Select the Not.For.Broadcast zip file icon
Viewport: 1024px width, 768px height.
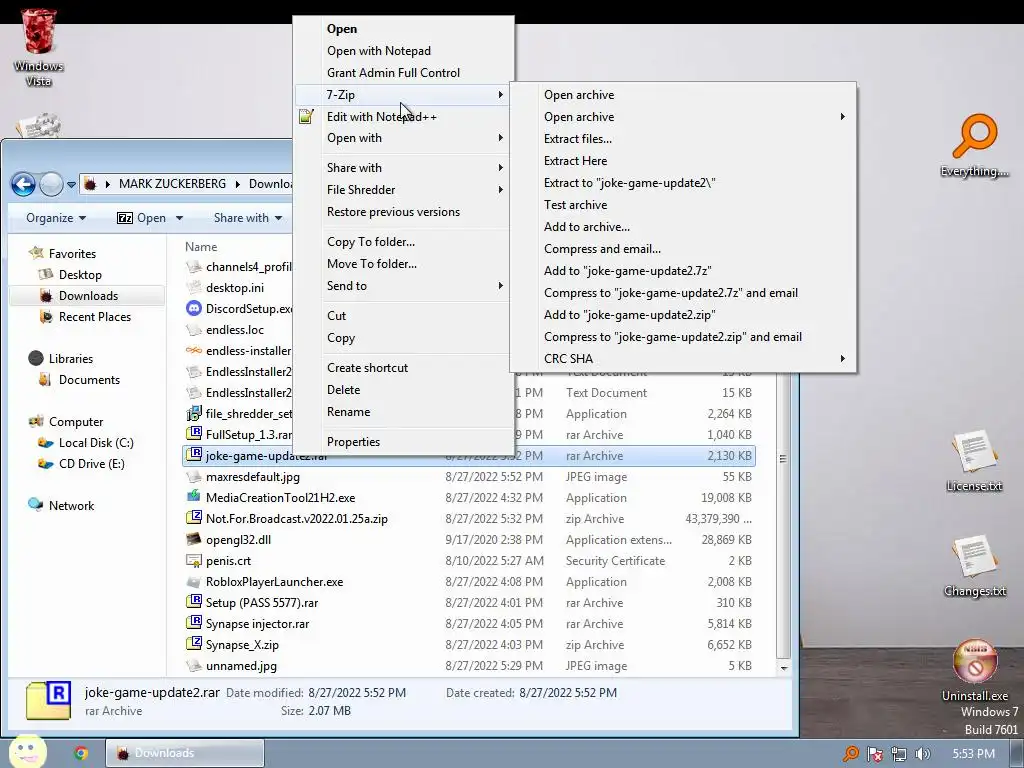click(x=193, y=518)
